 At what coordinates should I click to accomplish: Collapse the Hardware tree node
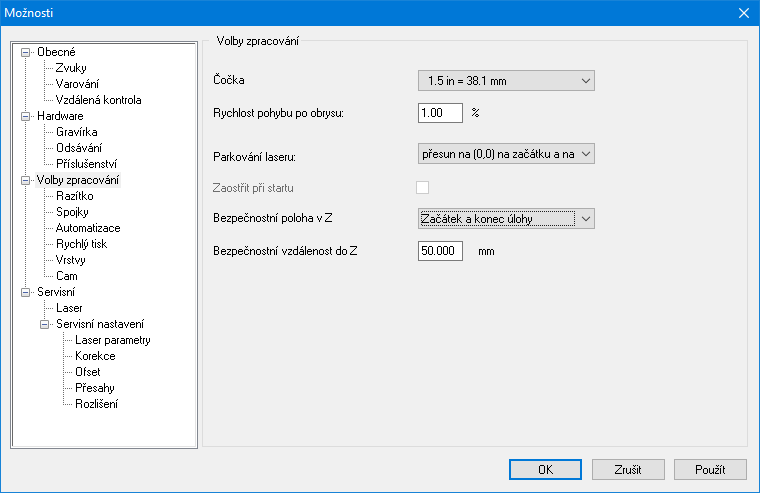pos(26,116)
